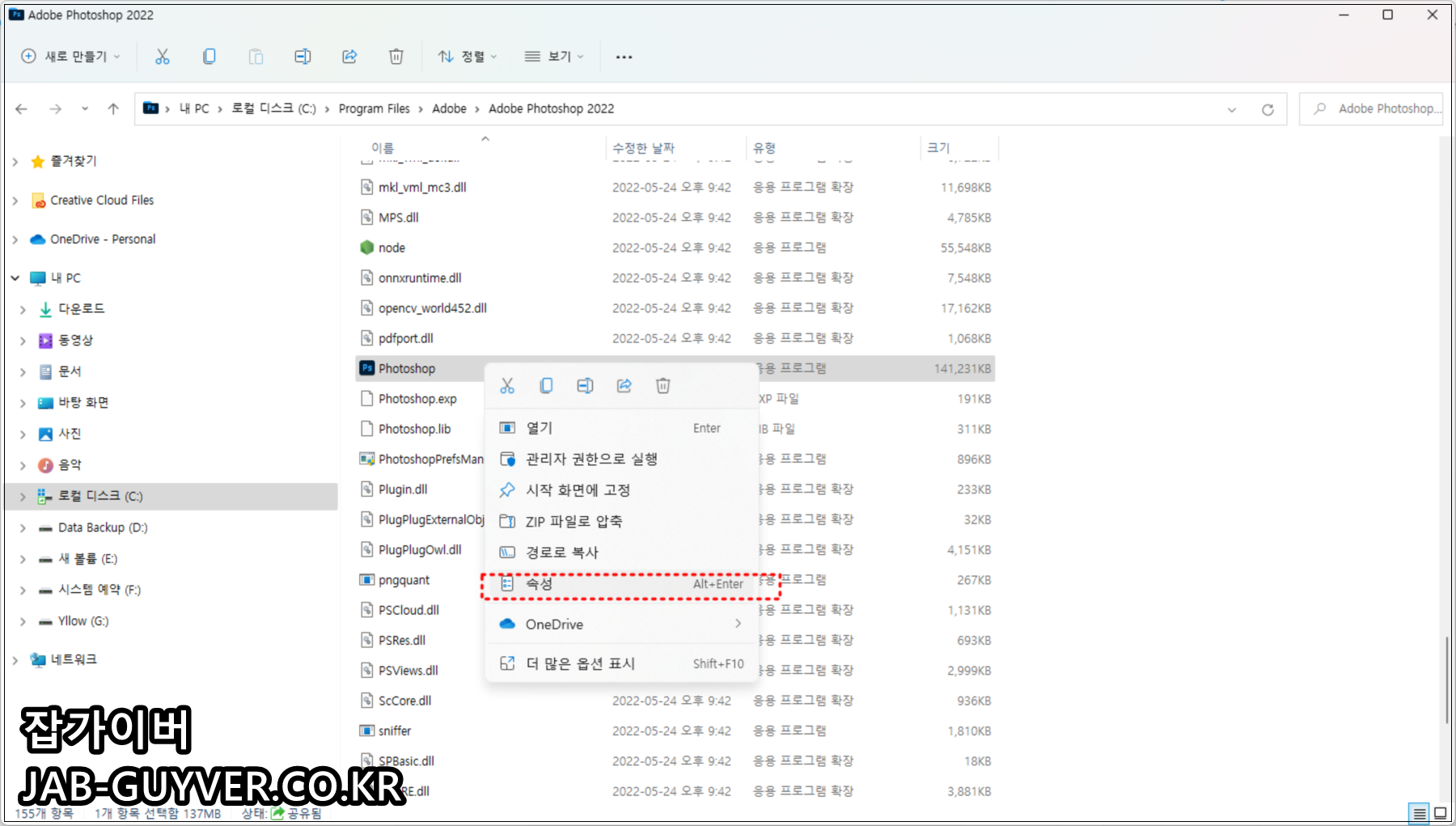
Task: Go up one folder with the up arrow
Action: coord(113,108)
